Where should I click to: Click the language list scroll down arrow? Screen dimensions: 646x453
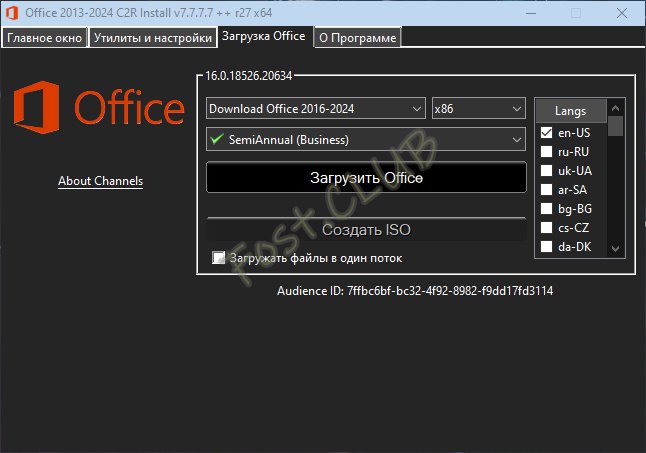(616, 248)
